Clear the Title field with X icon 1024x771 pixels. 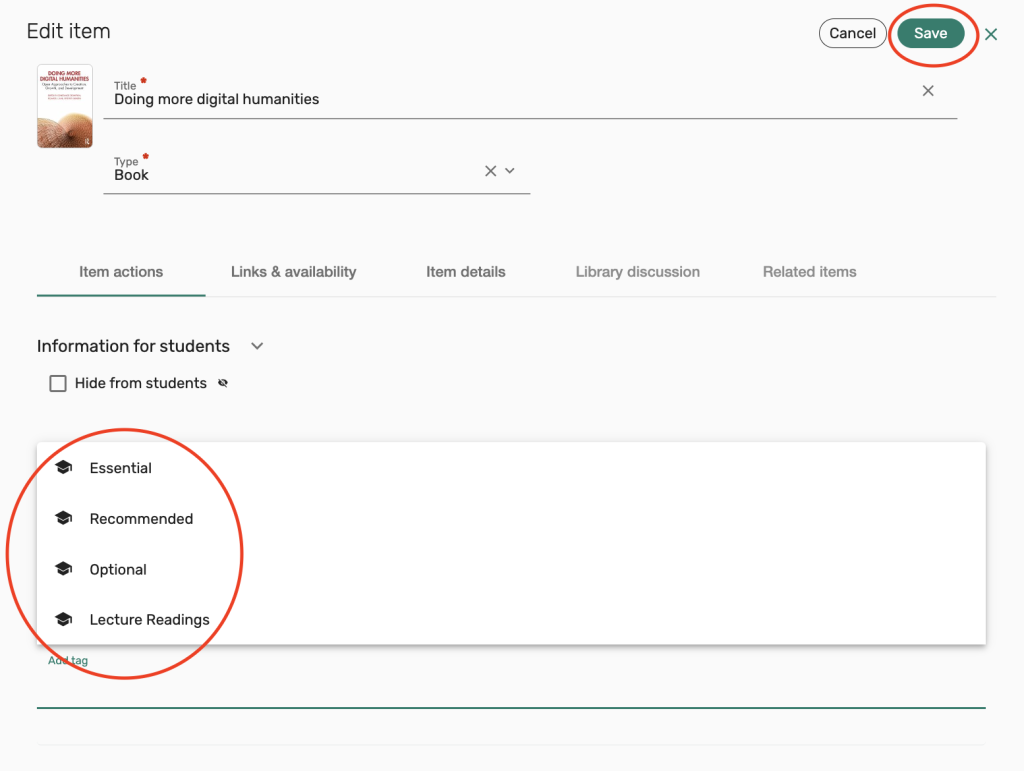[x=928, y=91]
